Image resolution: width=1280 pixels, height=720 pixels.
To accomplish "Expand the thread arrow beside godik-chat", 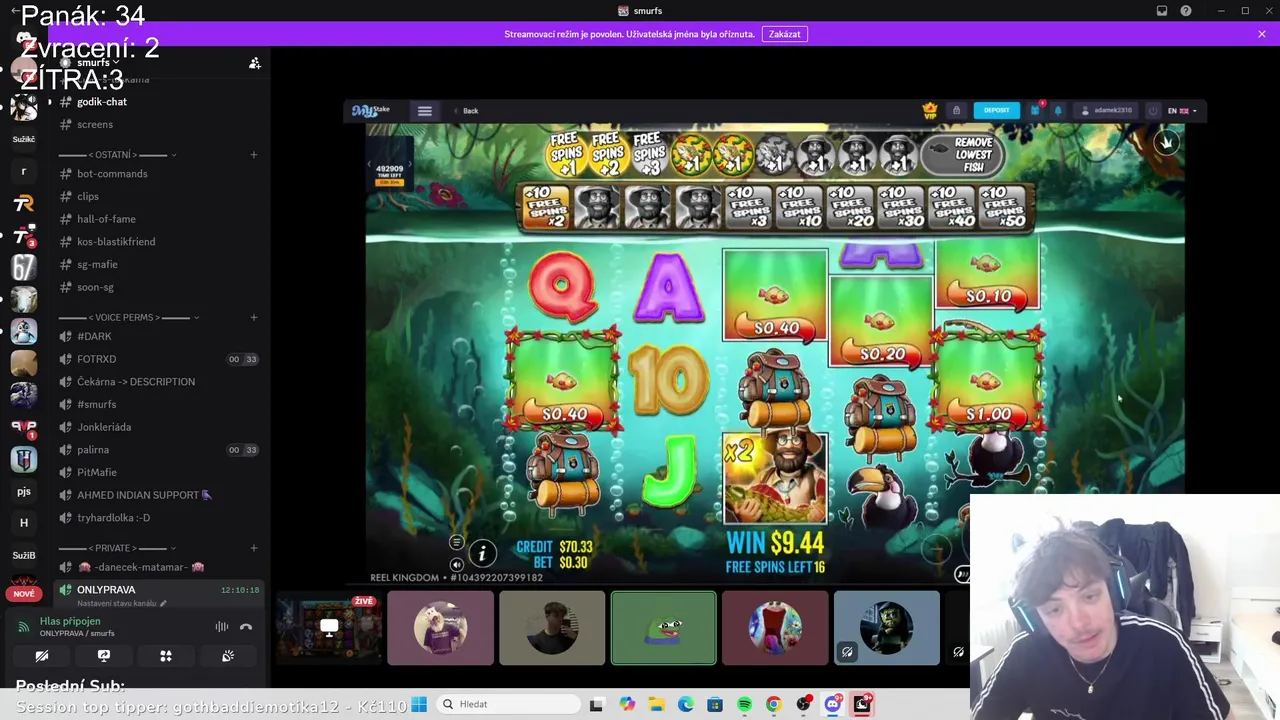I will 50,102.
